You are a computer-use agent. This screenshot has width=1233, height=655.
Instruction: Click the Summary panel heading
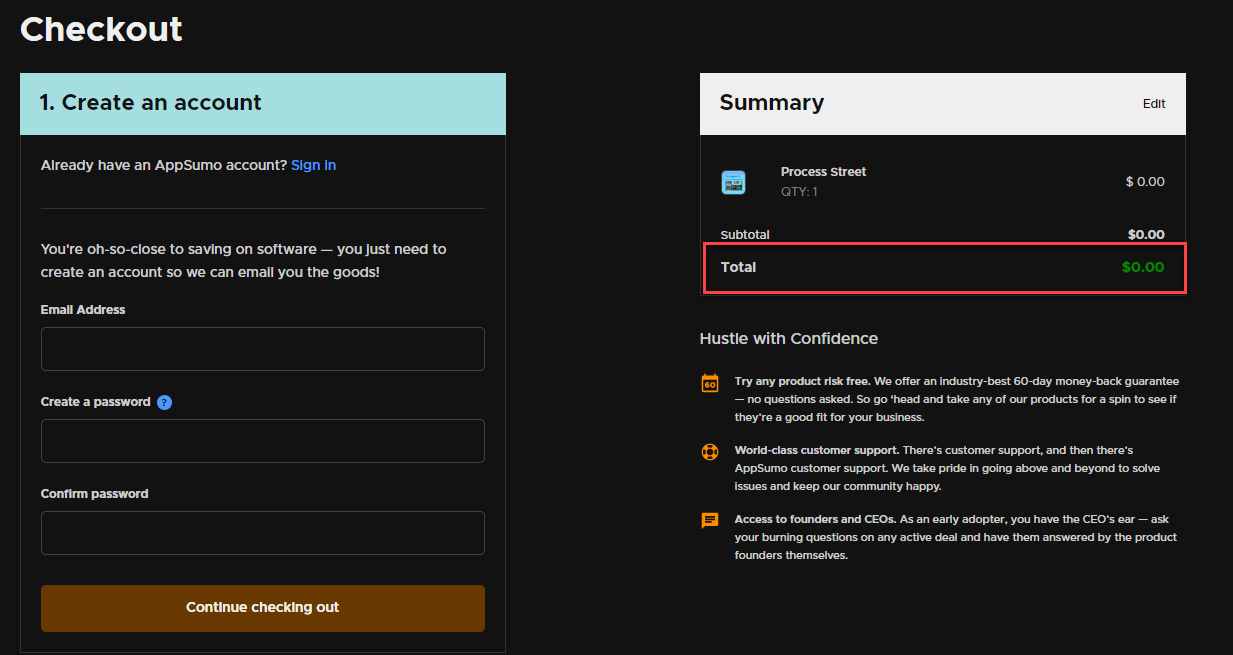point(772,103)
